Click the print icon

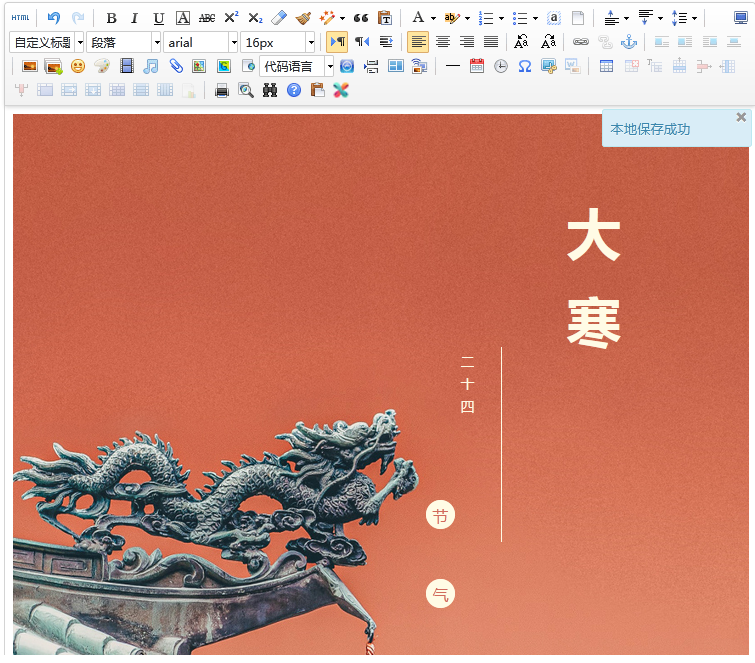tap(222, 90)
